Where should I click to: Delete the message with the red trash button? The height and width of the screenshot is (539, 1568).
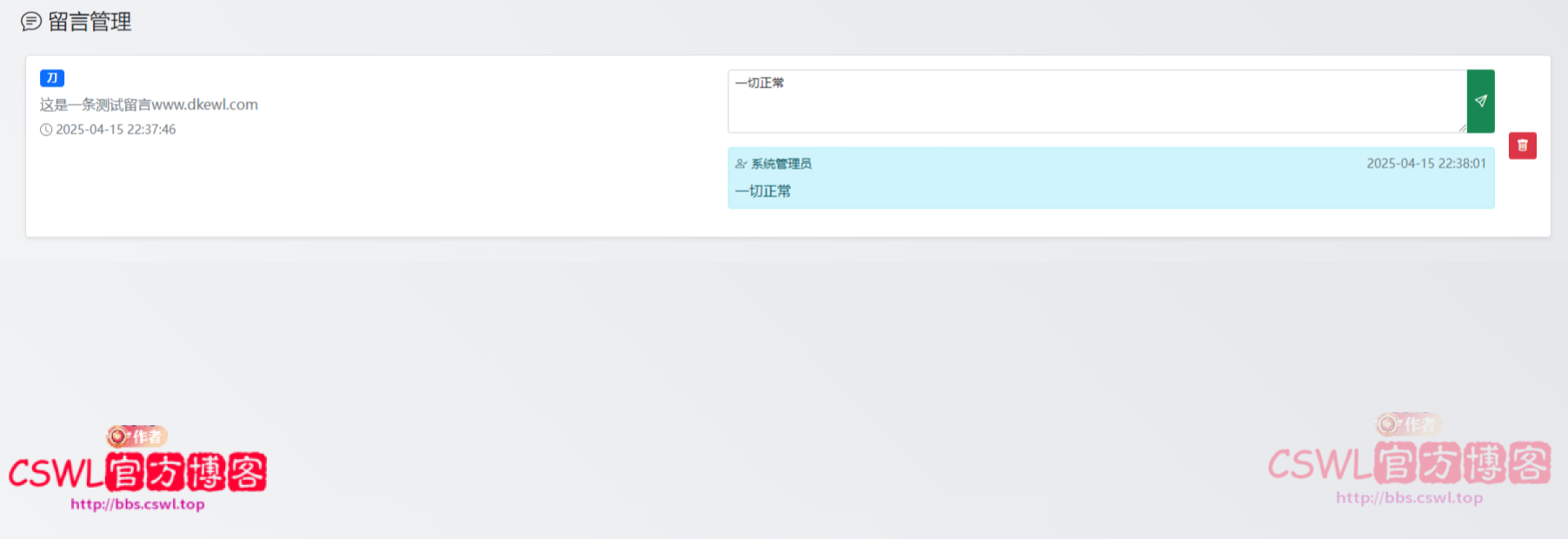coord(1522,145)
